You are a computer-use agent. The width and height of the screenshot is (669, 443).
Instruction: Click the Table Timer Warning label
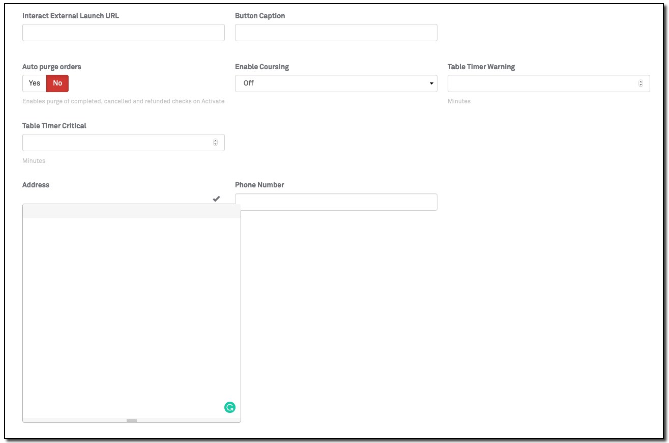click(481, 67)
